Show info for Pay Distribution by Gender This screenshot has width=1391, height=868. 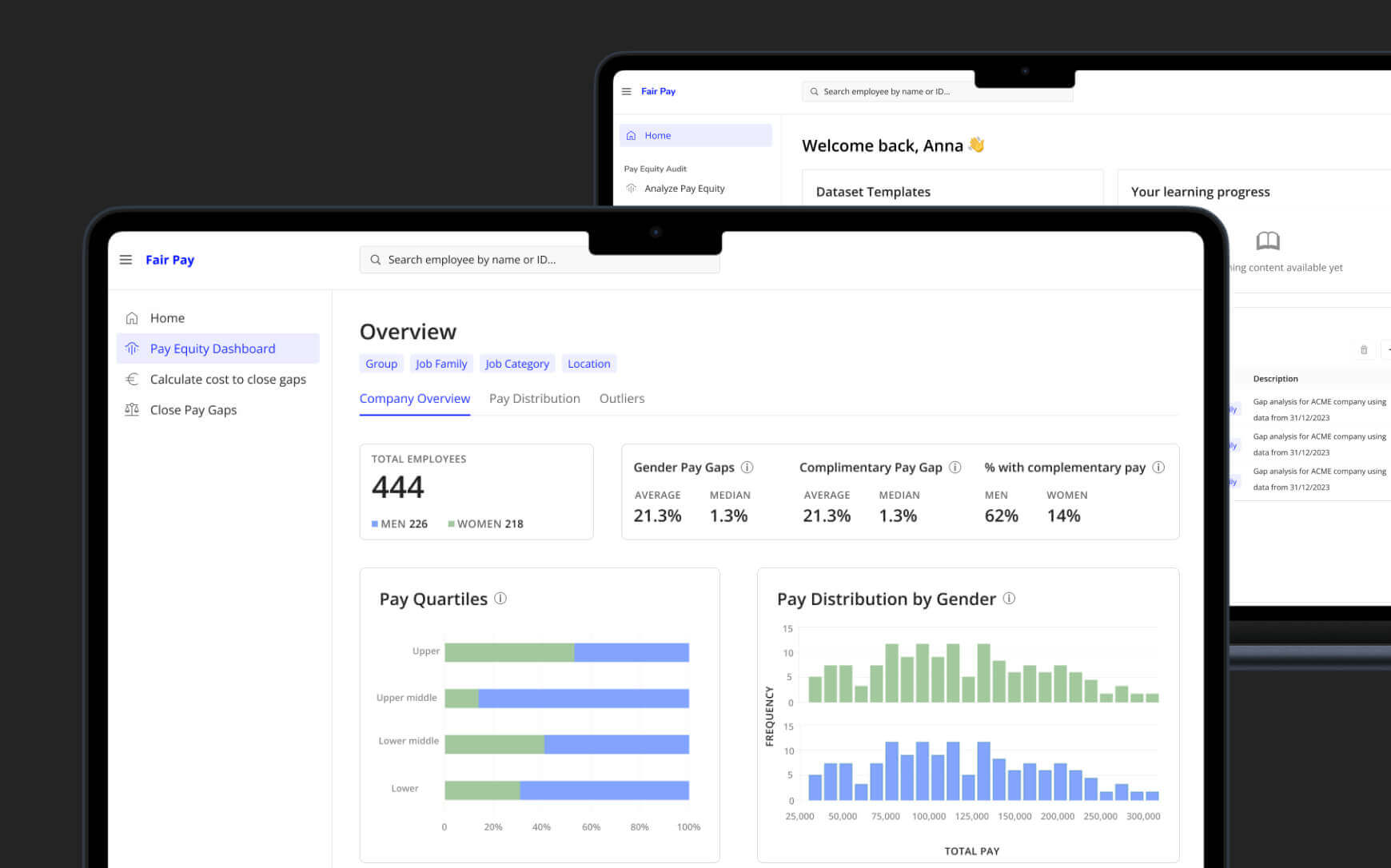tap(1009, 599)
